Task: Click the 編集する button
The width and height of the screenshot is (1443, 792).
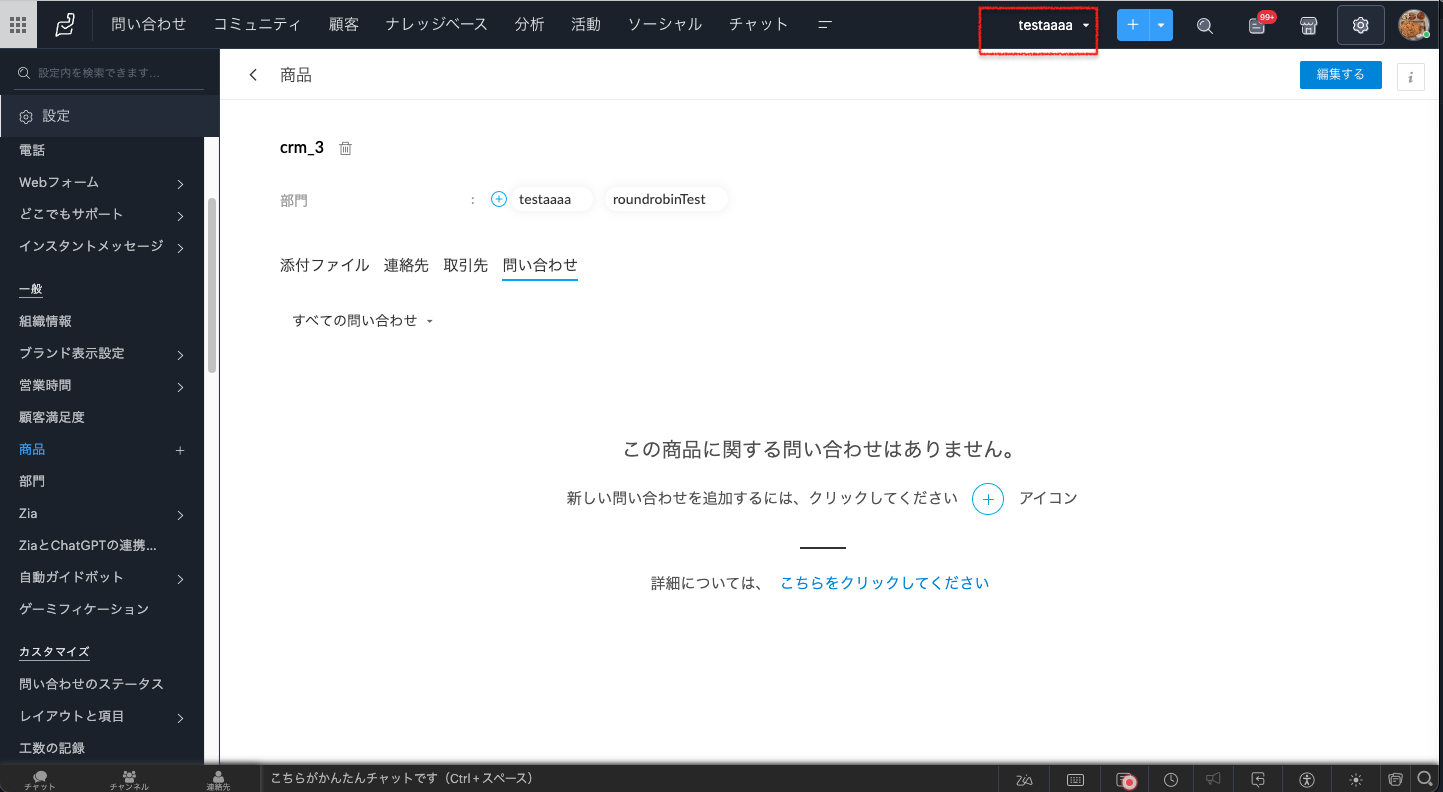Action: (x=1340, y=75)
